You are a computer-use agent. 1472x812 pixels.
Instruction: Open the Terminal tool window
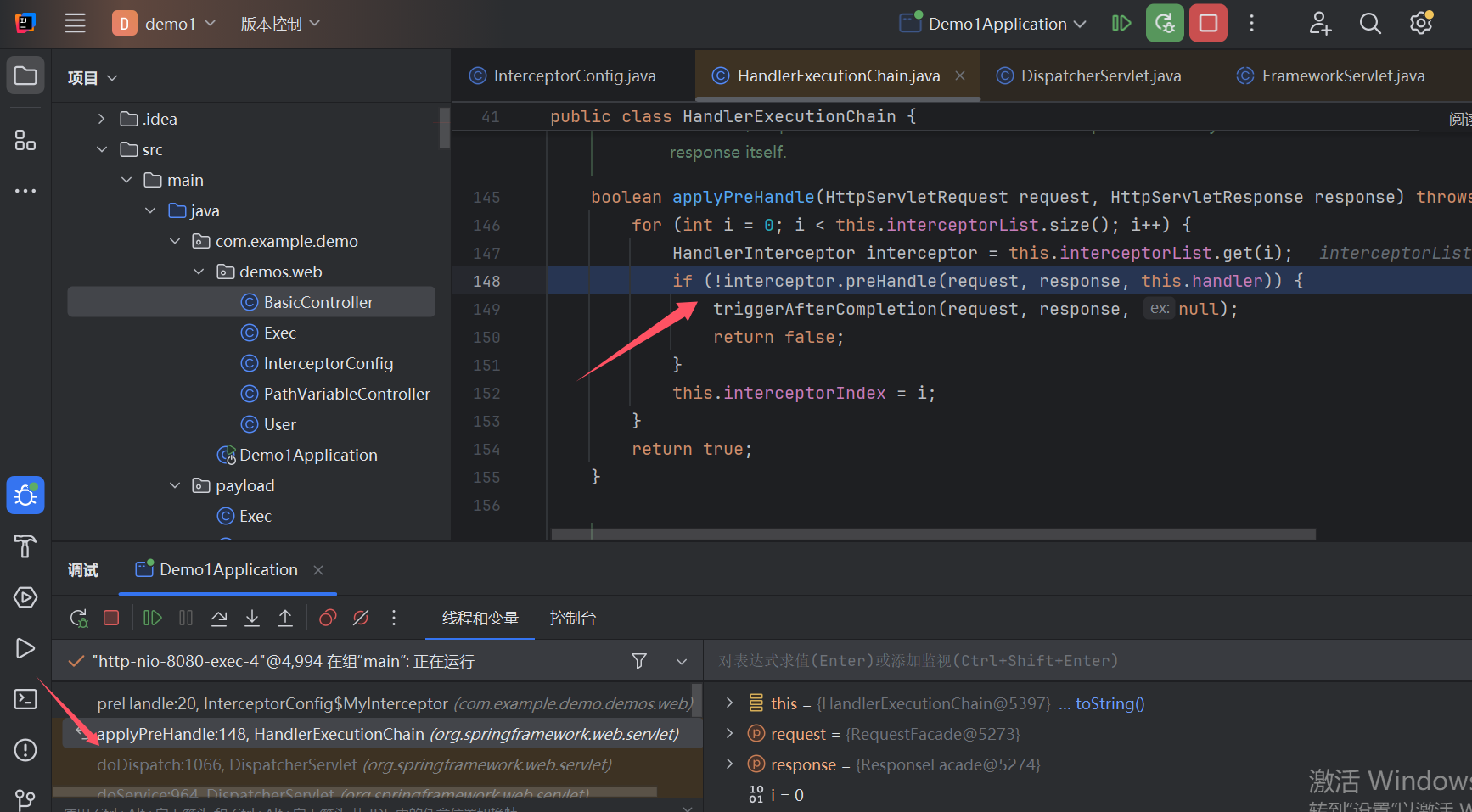coord(25,699)
